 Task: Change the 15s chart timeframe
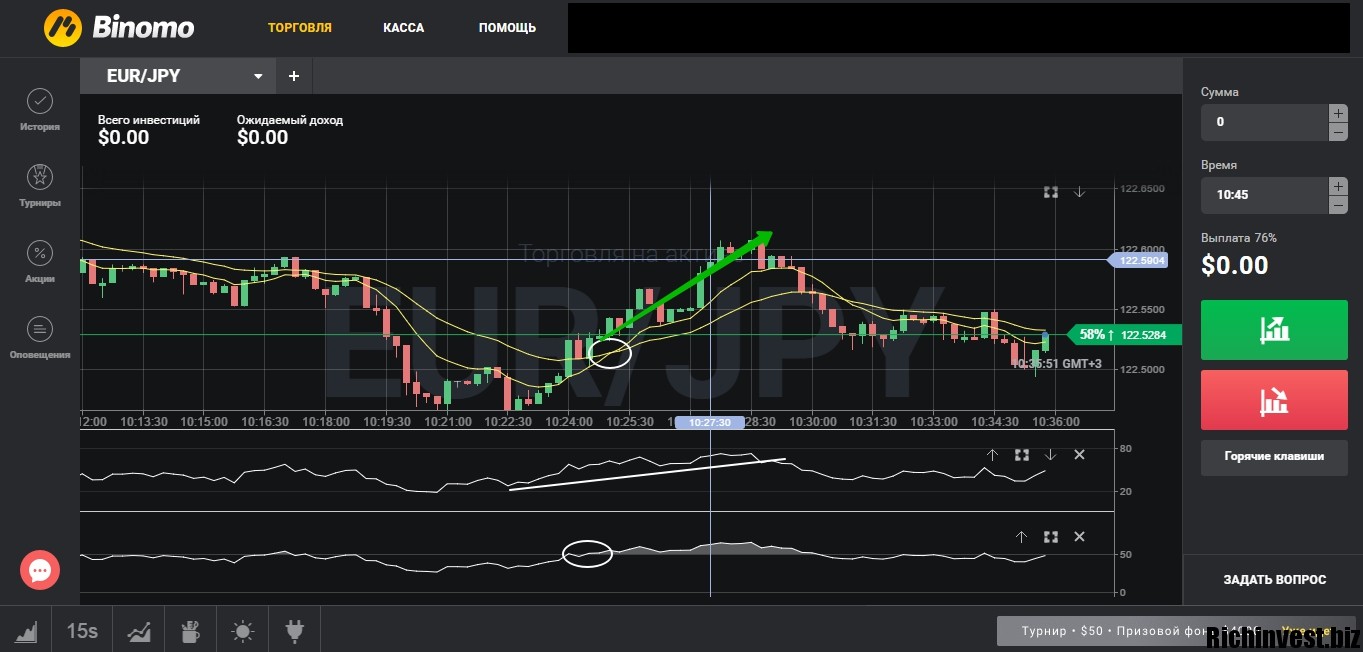82,631
